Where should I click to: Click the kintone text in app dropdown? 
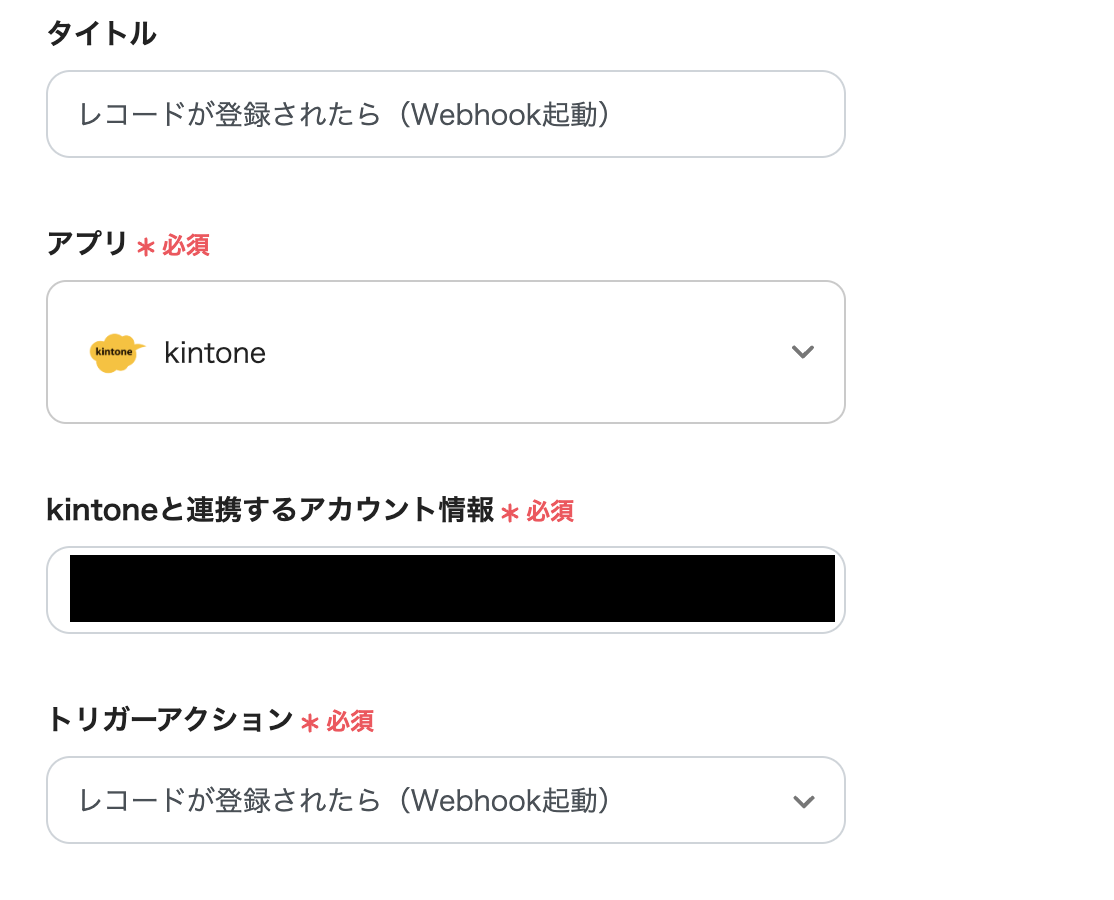(215, 353)
